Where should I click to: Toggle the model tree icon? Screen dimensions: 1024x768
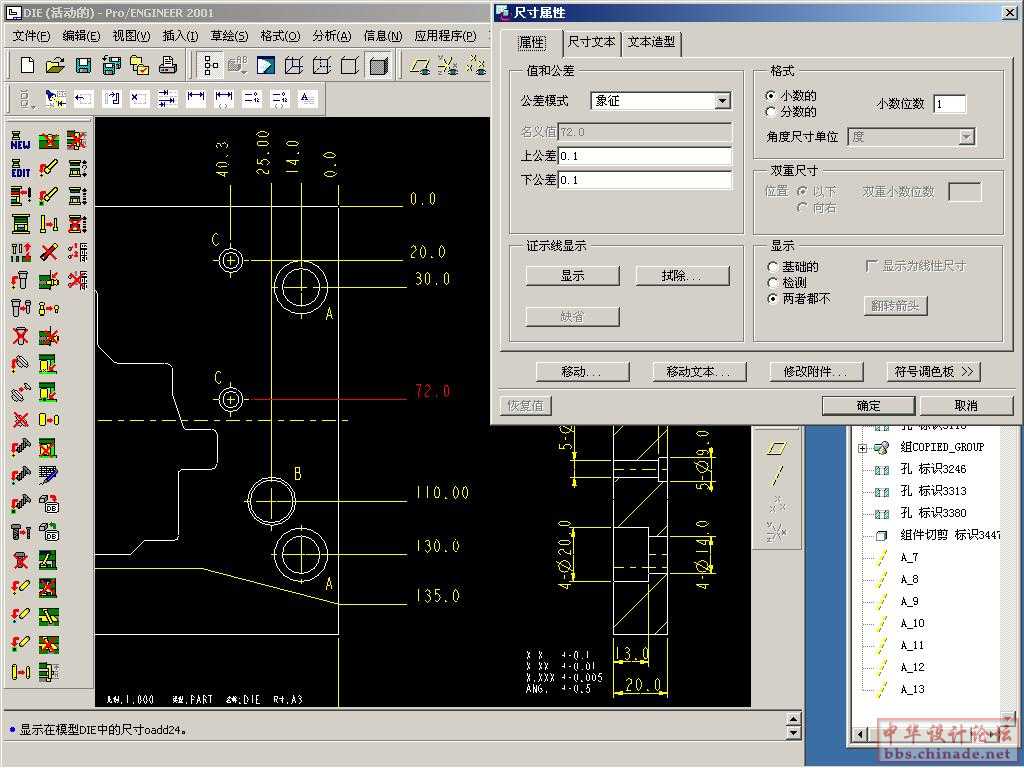point(211,65)
